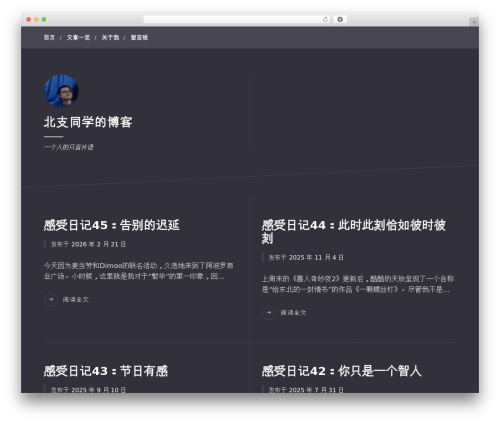Open post 感受日记43：节日有感
500x423 pixels.
(106, 371)
